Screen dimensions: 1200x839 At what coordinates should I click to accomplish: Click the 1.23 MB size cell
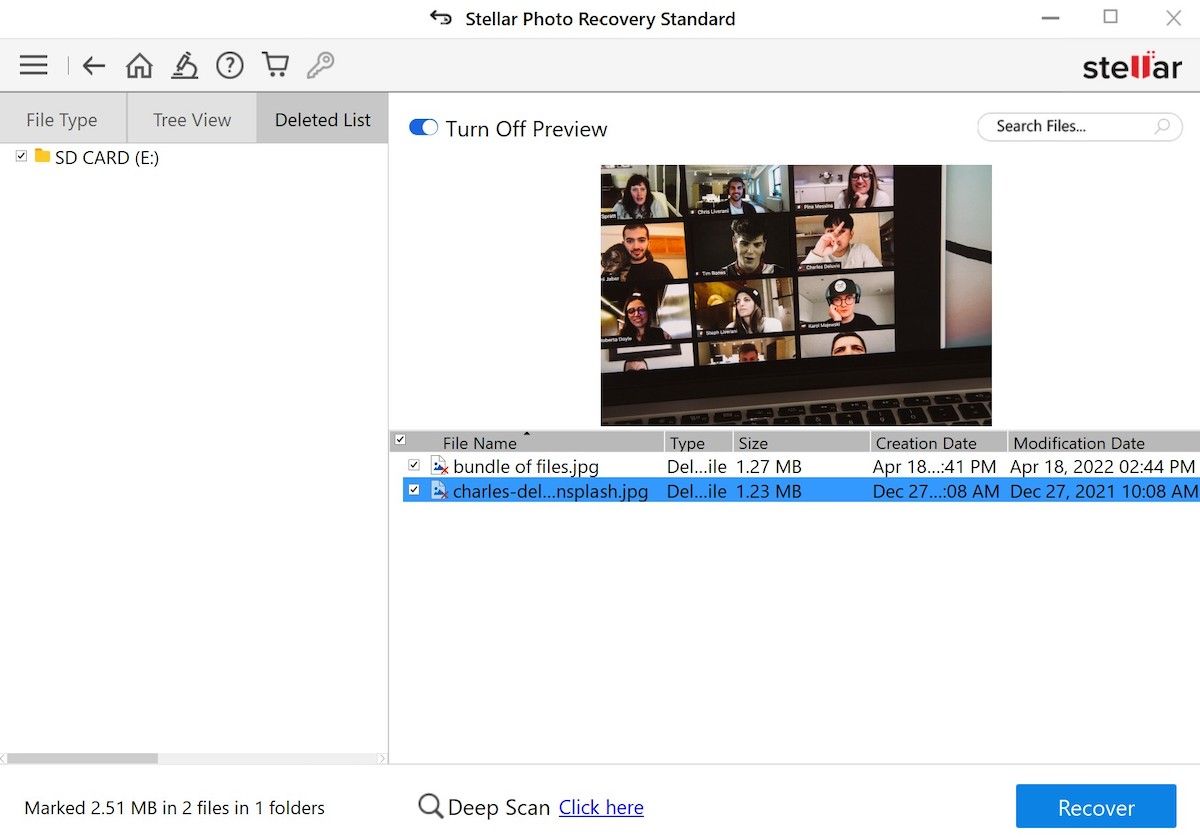click(x=769, y=491)
